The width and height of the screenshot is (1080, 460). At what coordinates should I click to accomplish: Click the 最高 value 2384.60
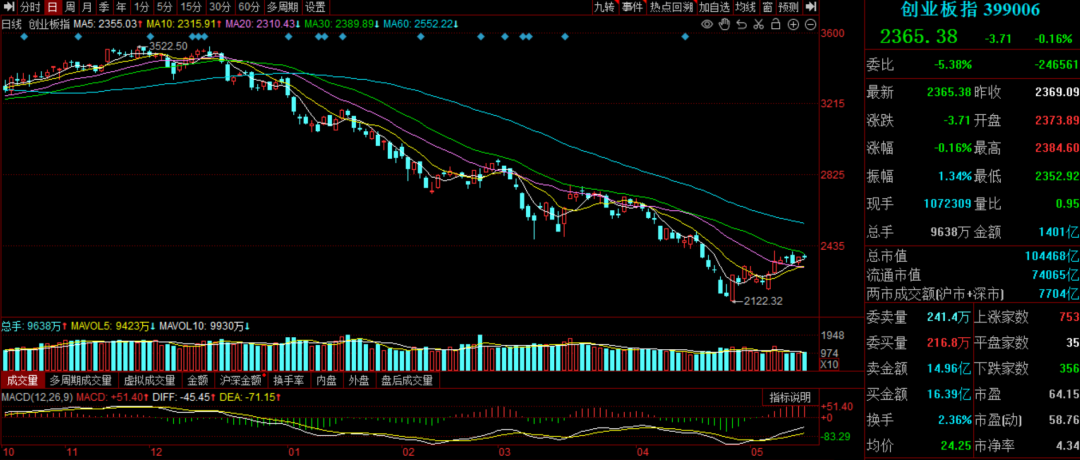coord(1056,147)
